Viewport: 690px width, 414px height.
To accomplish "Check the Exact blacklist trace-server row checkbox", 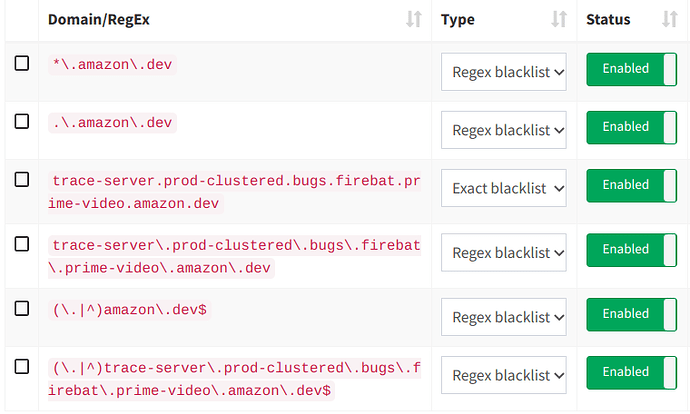I will pyautogui.click(x=22, y=179).
